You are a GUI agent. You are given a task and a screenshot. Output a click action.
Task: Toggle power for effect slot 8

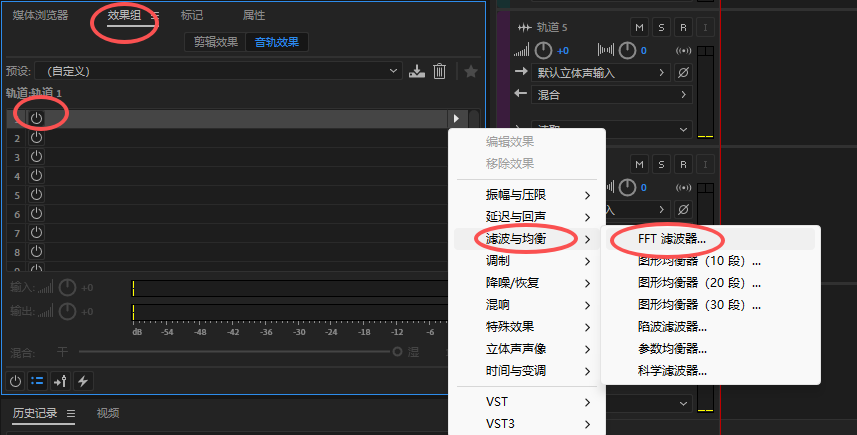click(36, 252)
